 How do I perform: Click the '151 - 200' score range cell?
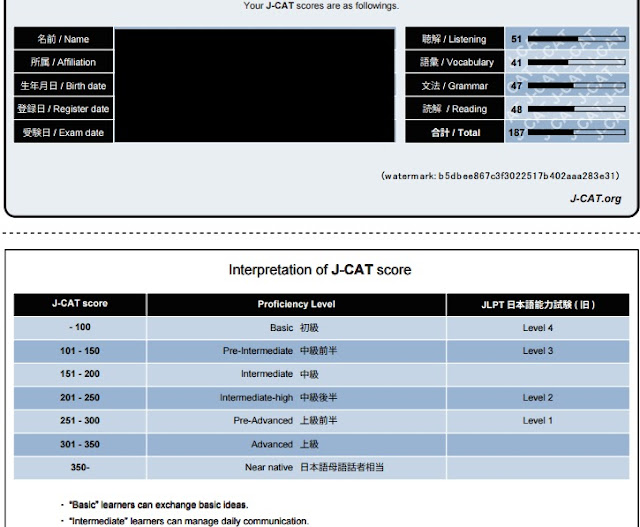coord(80,374)
